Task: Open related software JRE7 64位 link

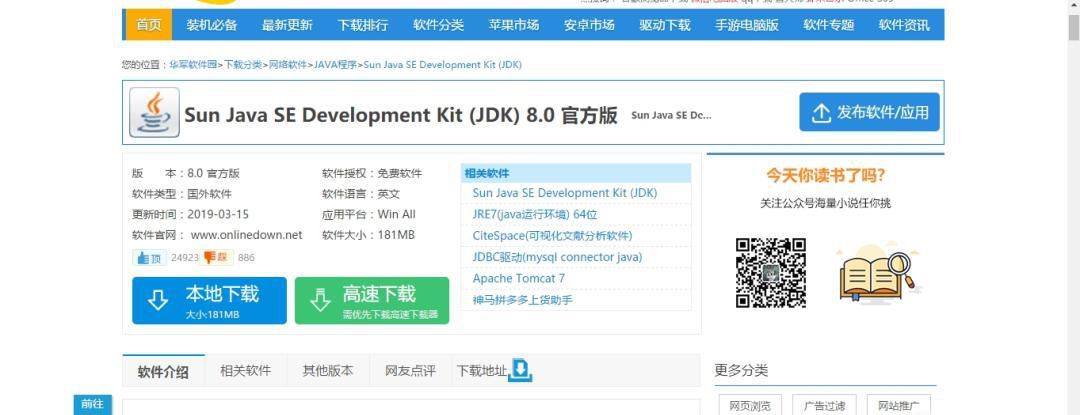Action: pyautogui.click(x=534, y=214)
